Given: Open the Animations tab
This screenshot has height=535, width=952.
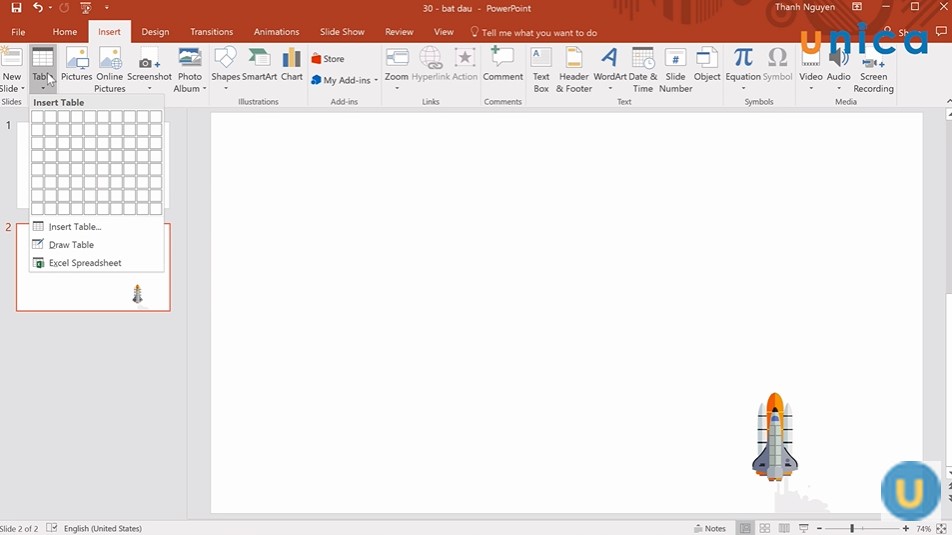Looking at the screenshot, I should point(276,32).
